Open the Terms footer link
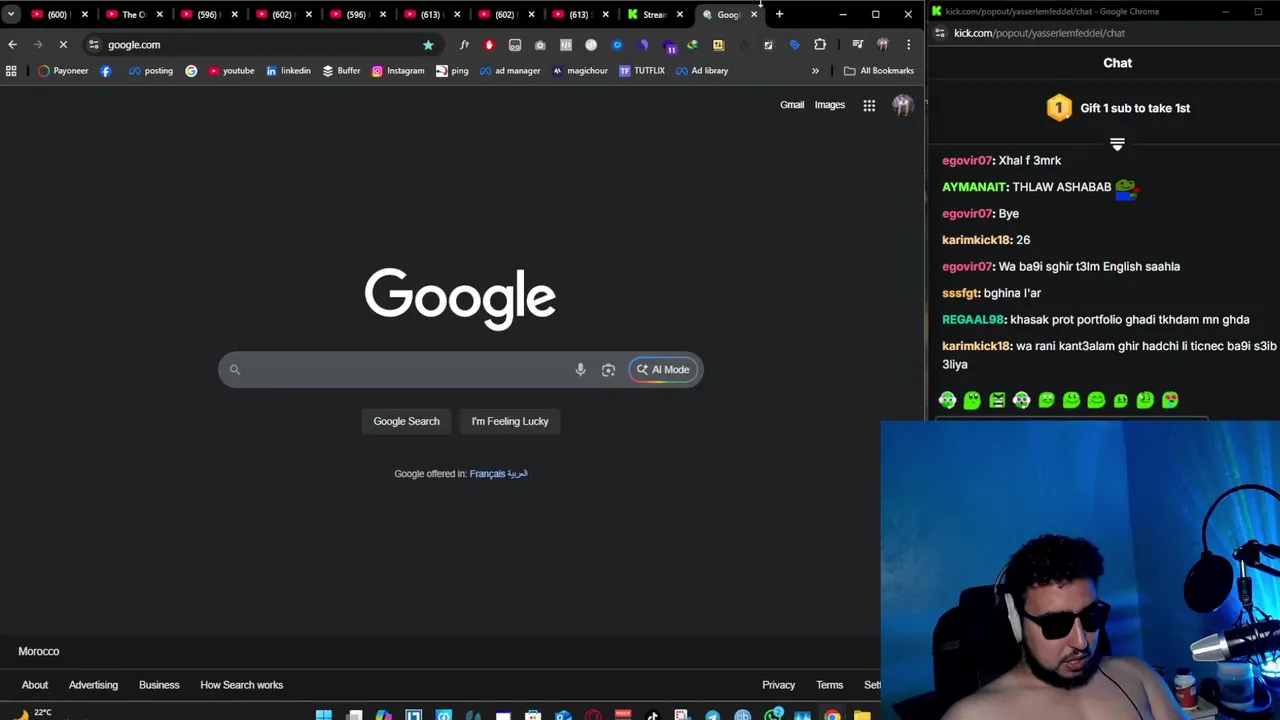This screenshot has height=720, width=1280. click(829, 685)
